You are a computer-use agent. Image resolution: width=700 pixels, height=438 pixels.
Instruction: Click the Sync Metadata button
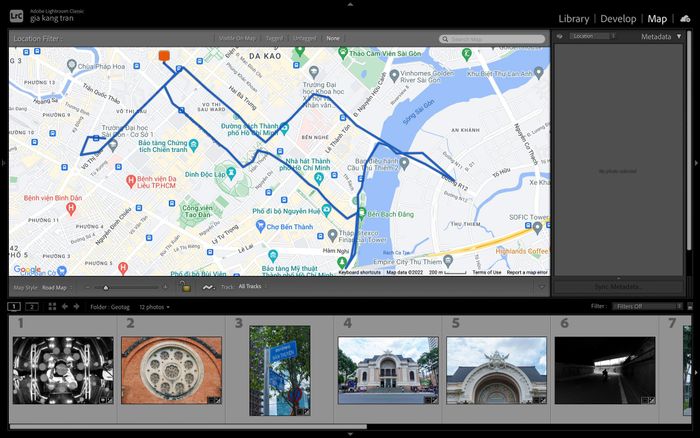618,286
